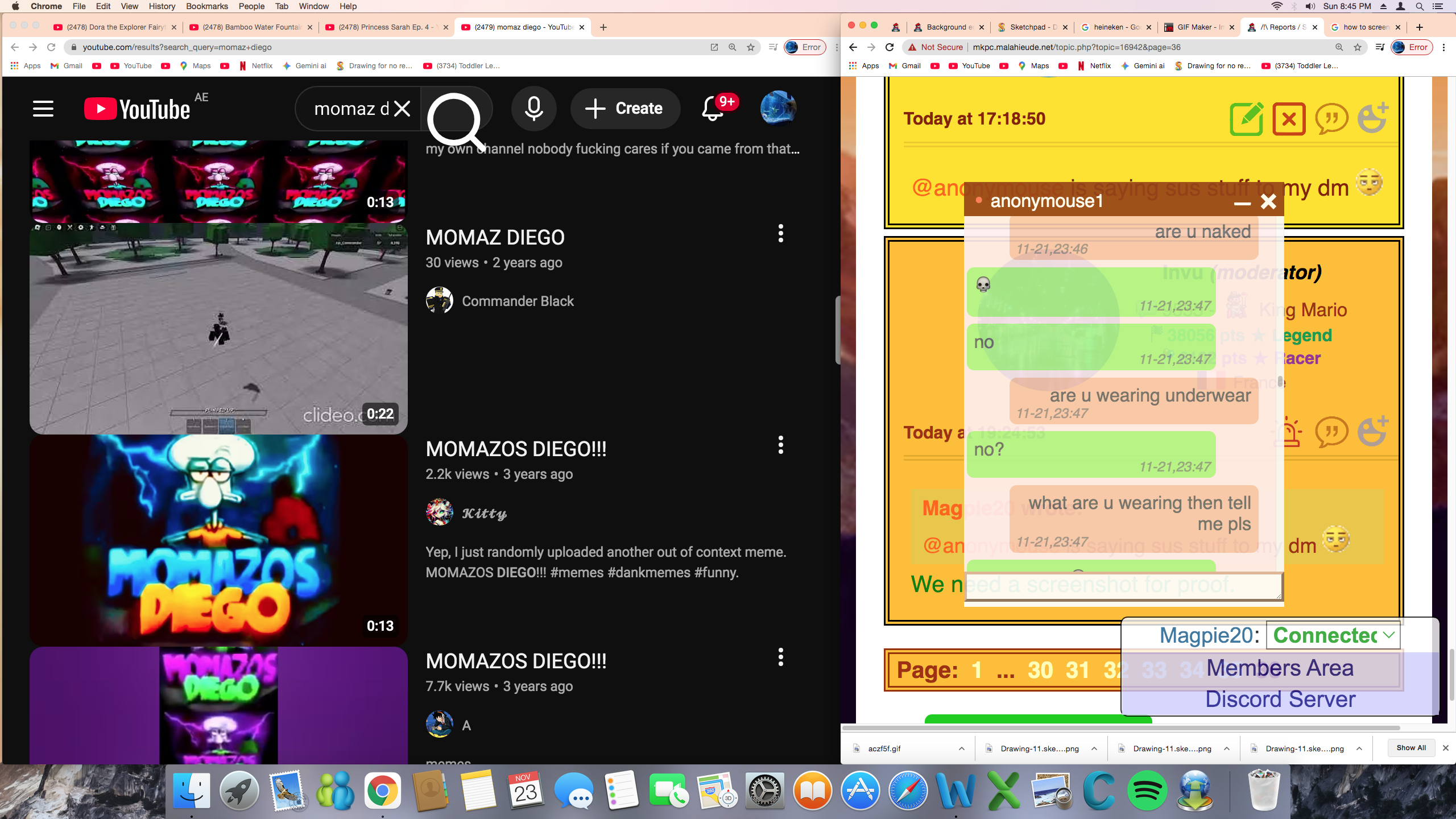Expand aczf5f.gif download options chevron

tap(961, 748)
